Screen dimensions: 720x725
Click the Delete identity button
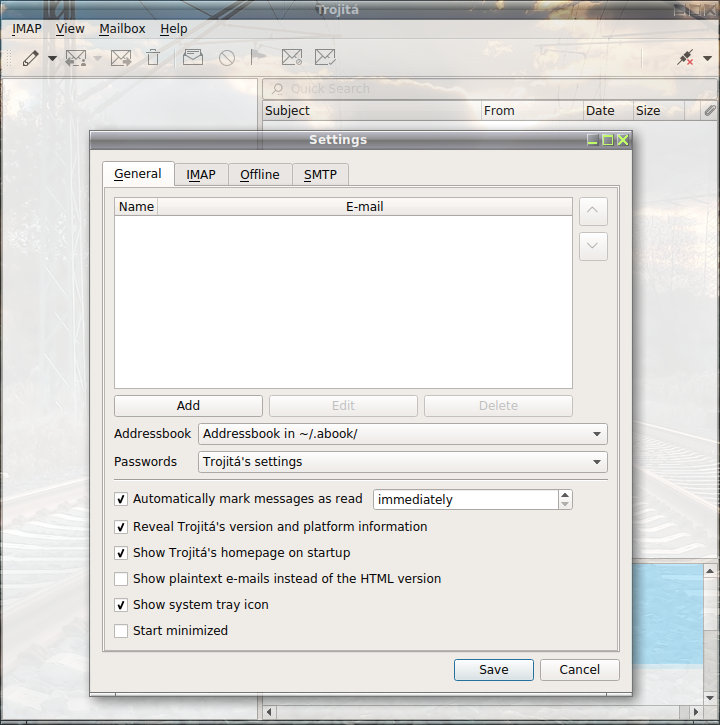point(498,406)
